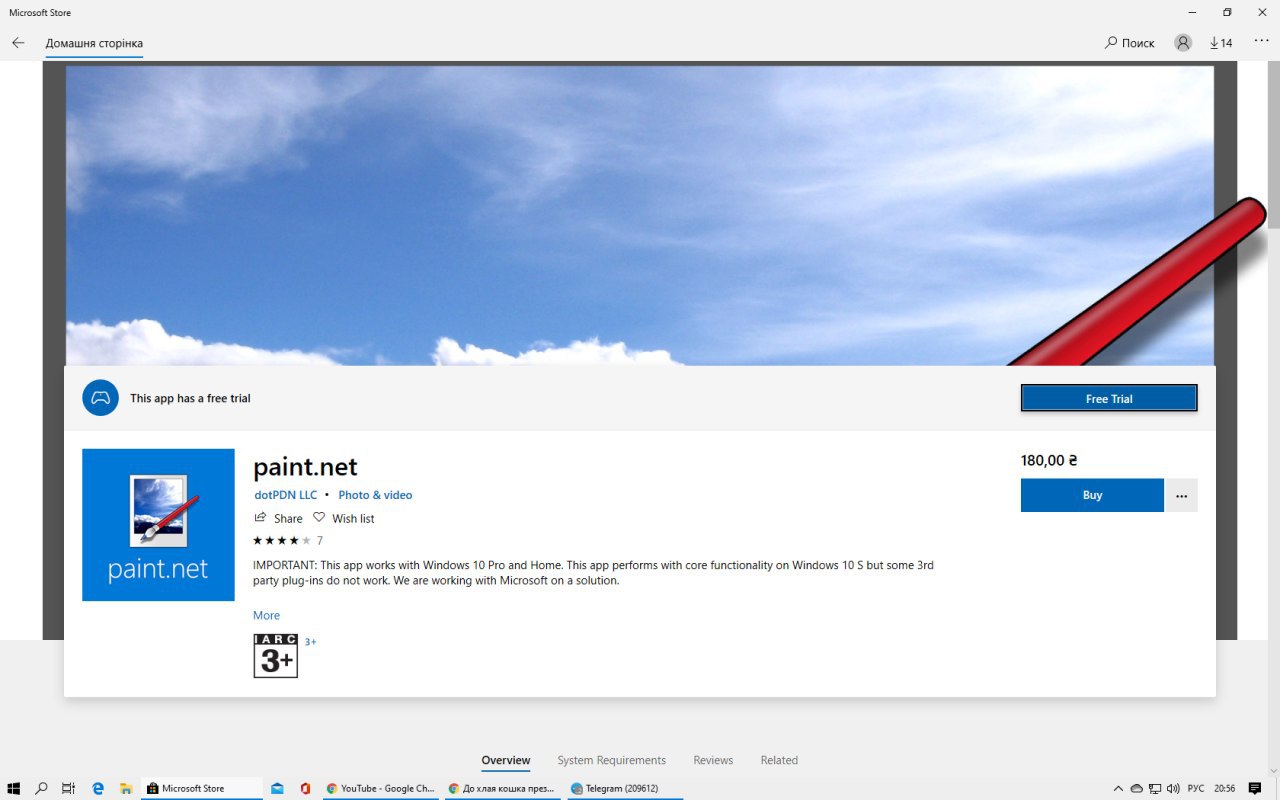Select Microsoft Store taskbar button
This screenshot has width=1280, height=800.
(202, 788)
